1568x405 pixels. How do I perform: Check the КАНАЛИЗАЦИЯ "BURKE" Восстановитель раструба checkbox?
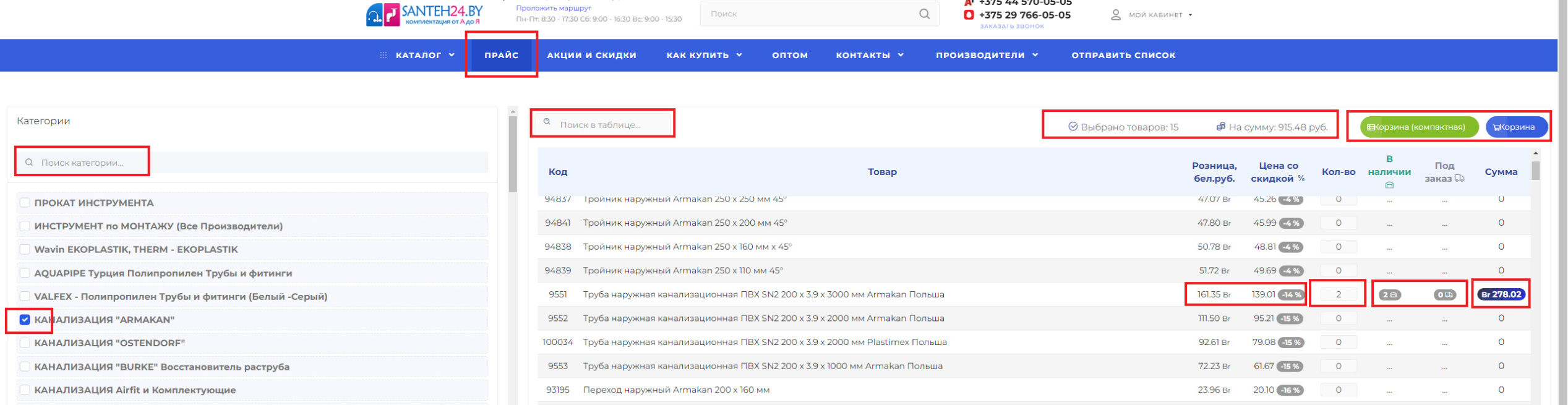click(25, 367)
